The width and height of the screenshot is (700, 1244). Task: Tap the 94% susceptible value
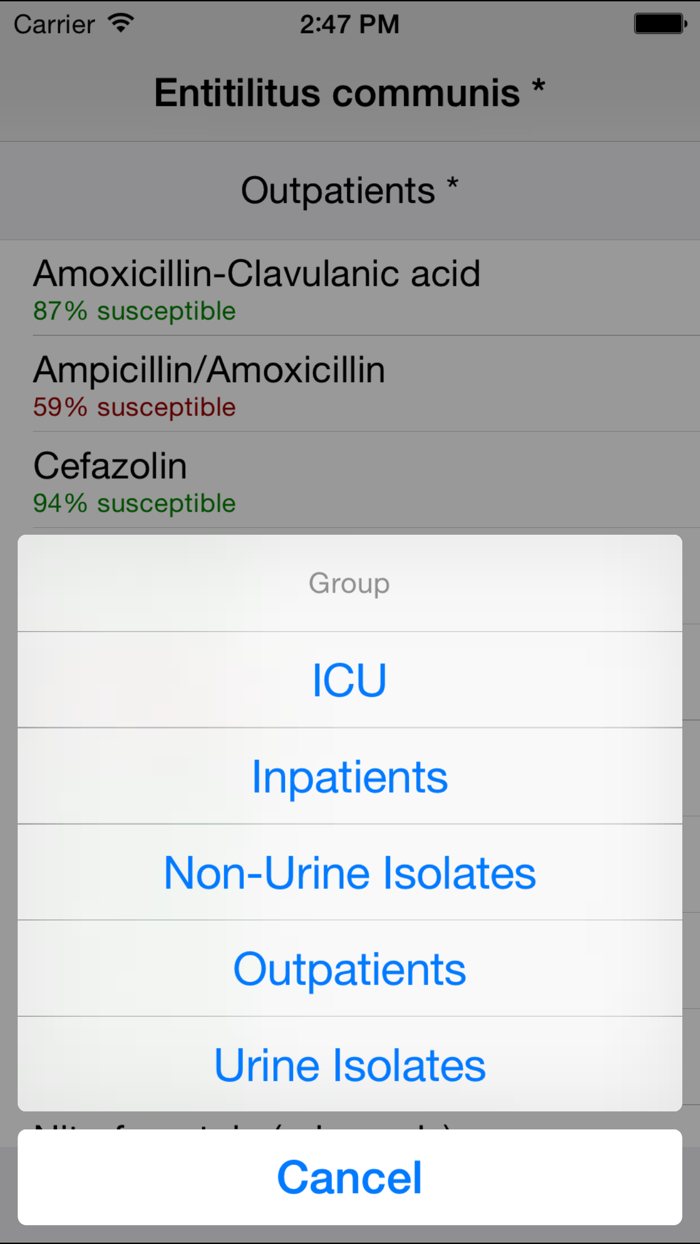[134, 503]
